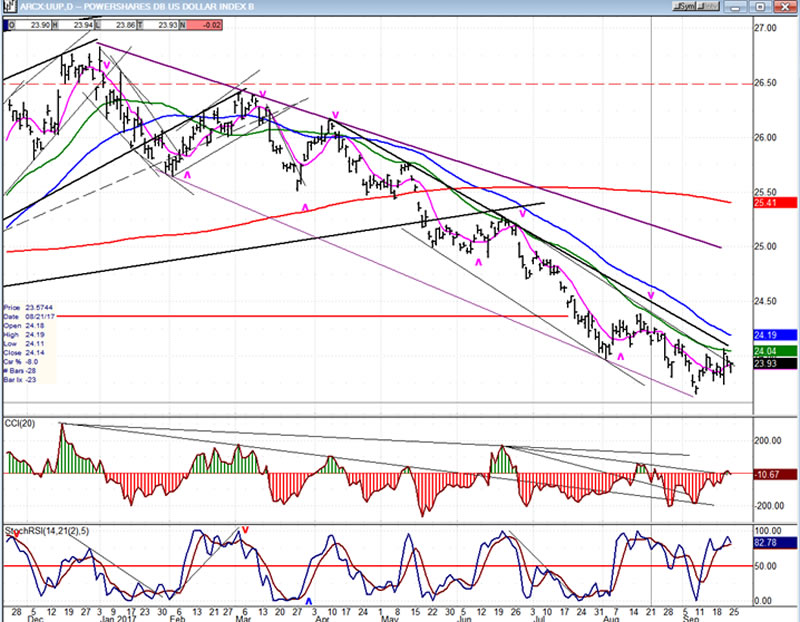Click the red 25.41 moving average price tag
The height and width of the screenshot is (622, 800).
[x=776, y=203]
